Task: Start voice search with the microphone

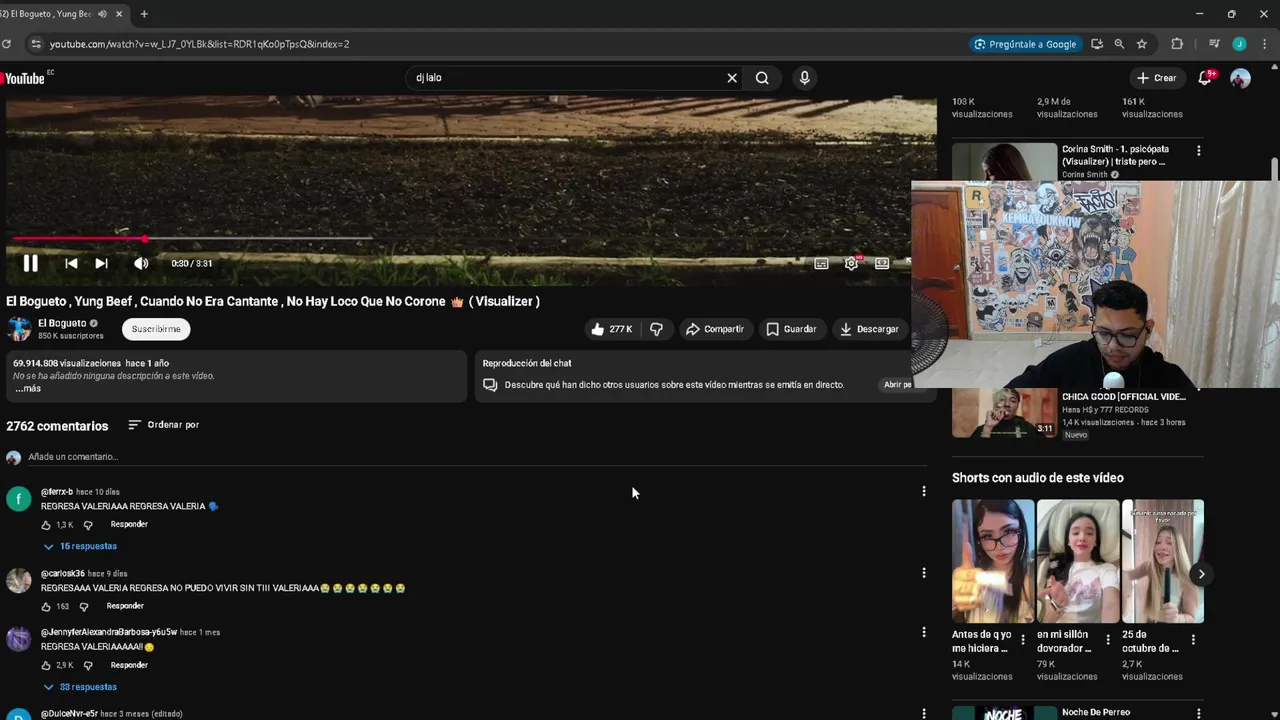Action: pos(804,78)
